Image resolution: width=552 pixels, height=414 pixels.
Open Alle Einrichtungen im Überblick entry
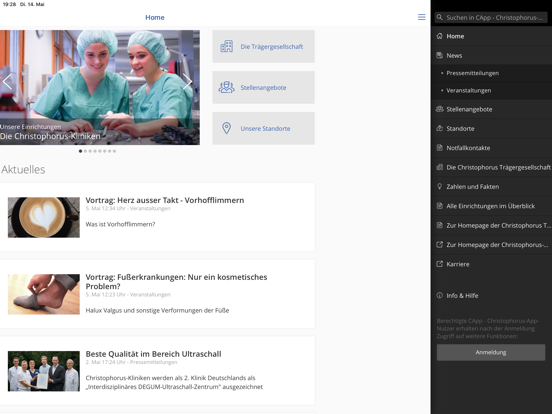tap(491, 206)
